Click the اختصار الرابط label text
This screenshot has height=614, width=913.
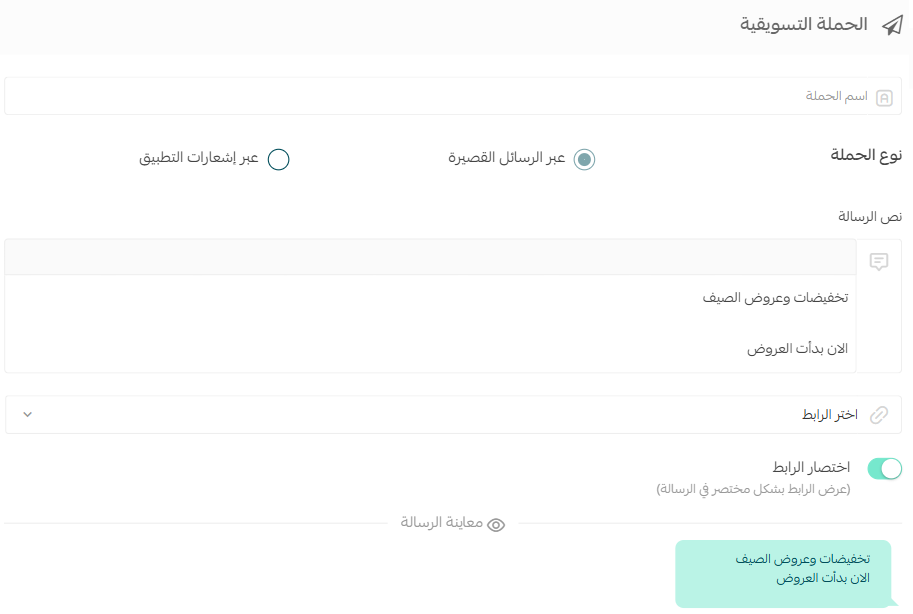pos(811,467)
